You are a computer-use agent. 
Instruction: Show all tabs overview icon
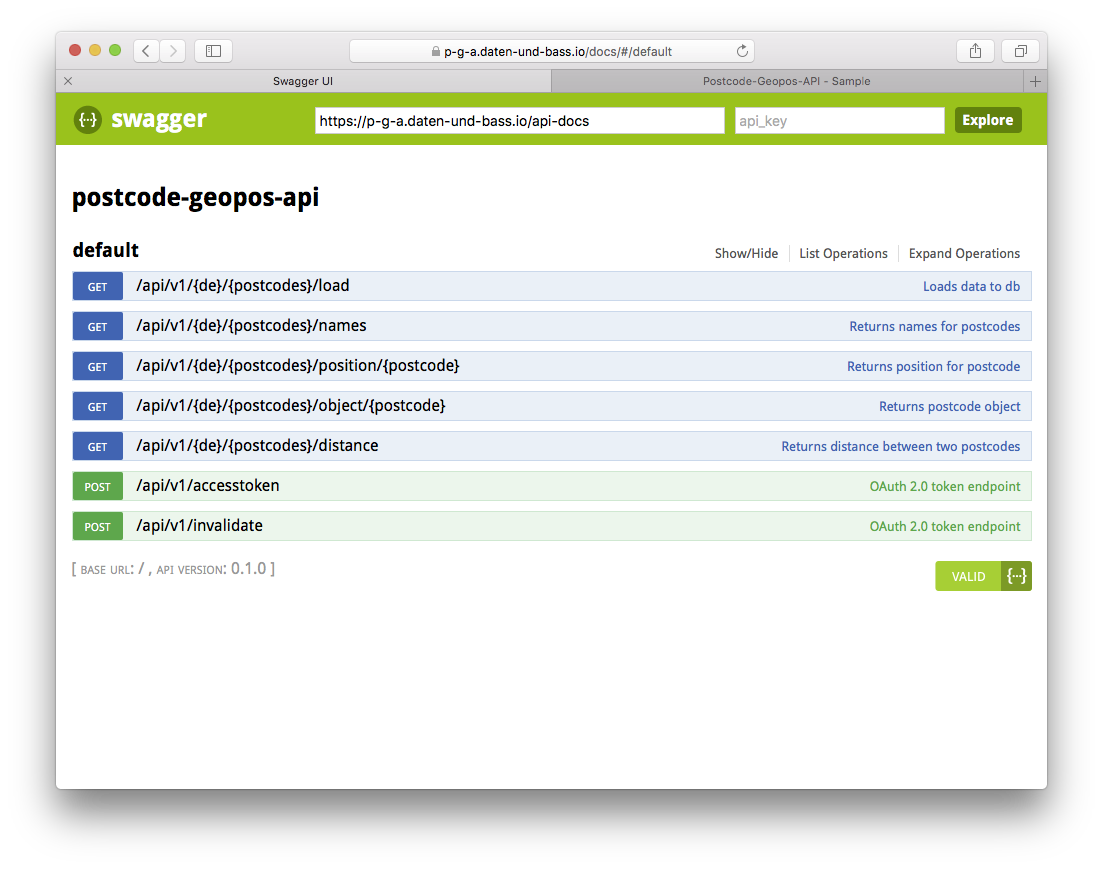(x=1021, y=51)
